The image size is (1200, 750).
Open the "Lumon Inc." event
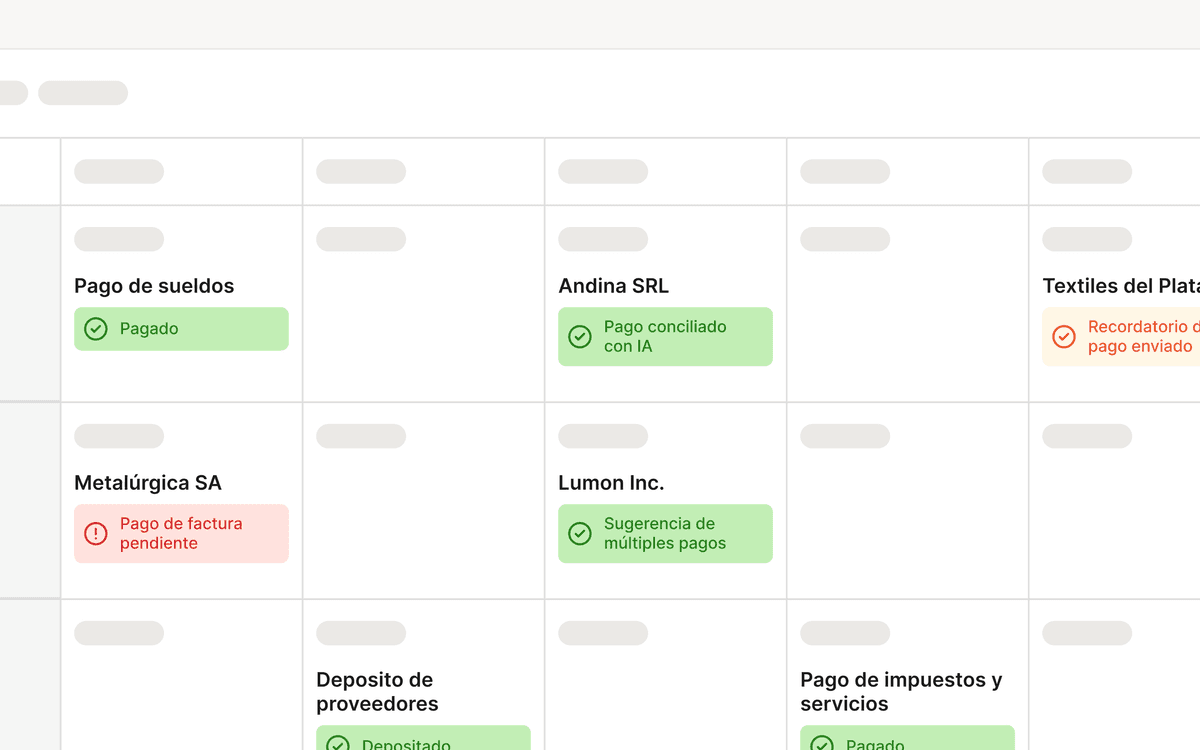(x=611, y=483)
